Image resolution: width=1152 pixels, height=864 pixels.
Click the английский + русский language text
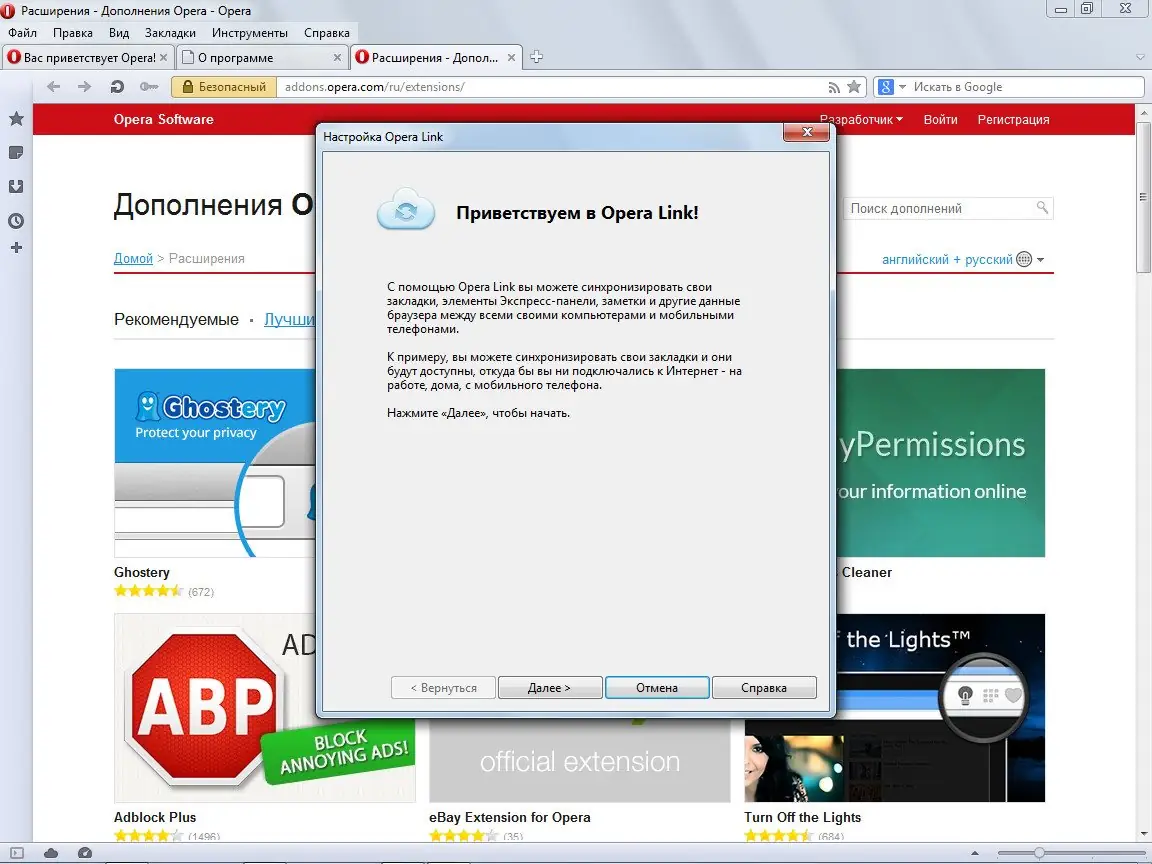click(x=947, y=259)
